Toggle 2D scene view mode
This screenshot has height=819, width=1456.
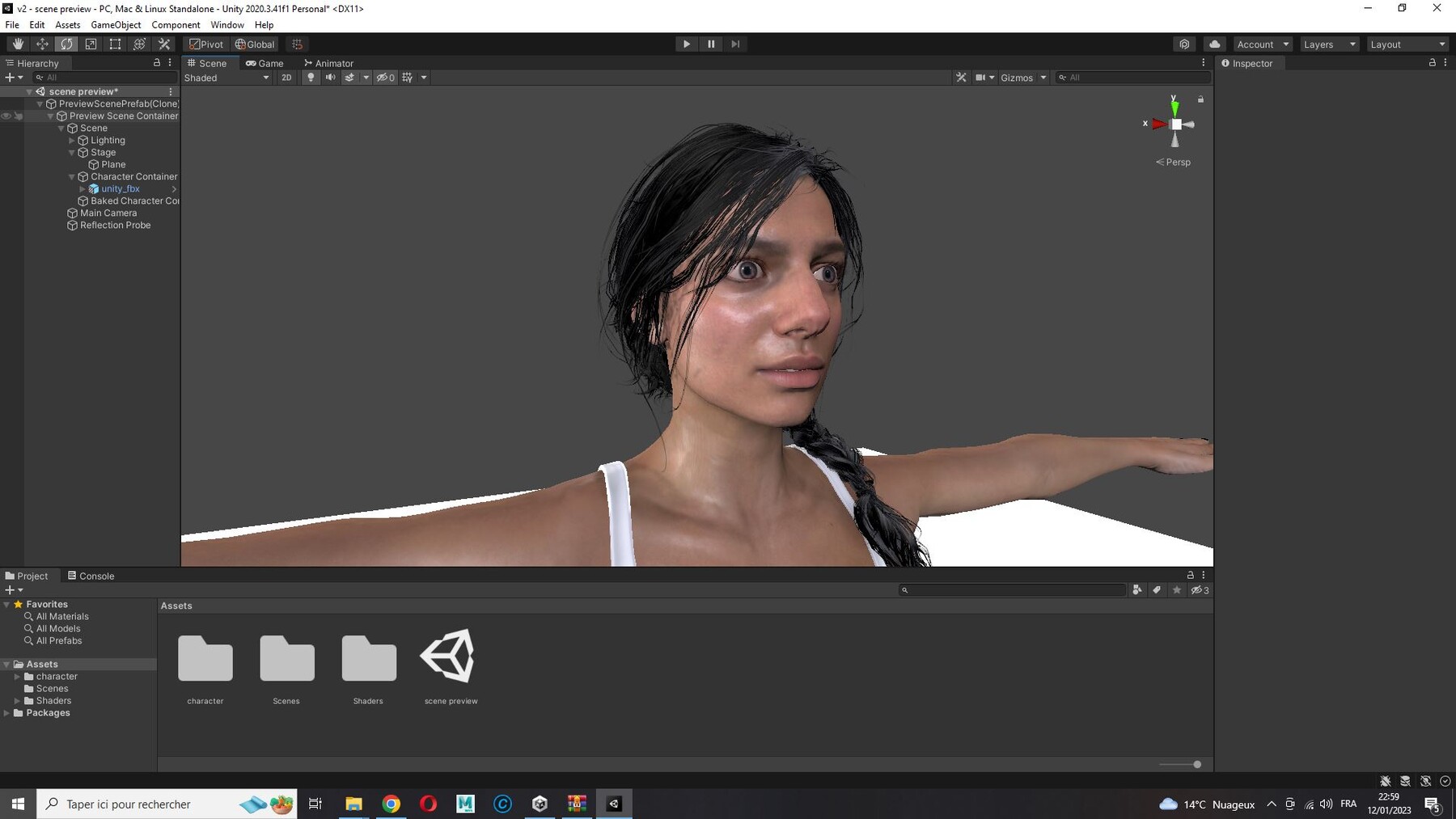[286, 78]
